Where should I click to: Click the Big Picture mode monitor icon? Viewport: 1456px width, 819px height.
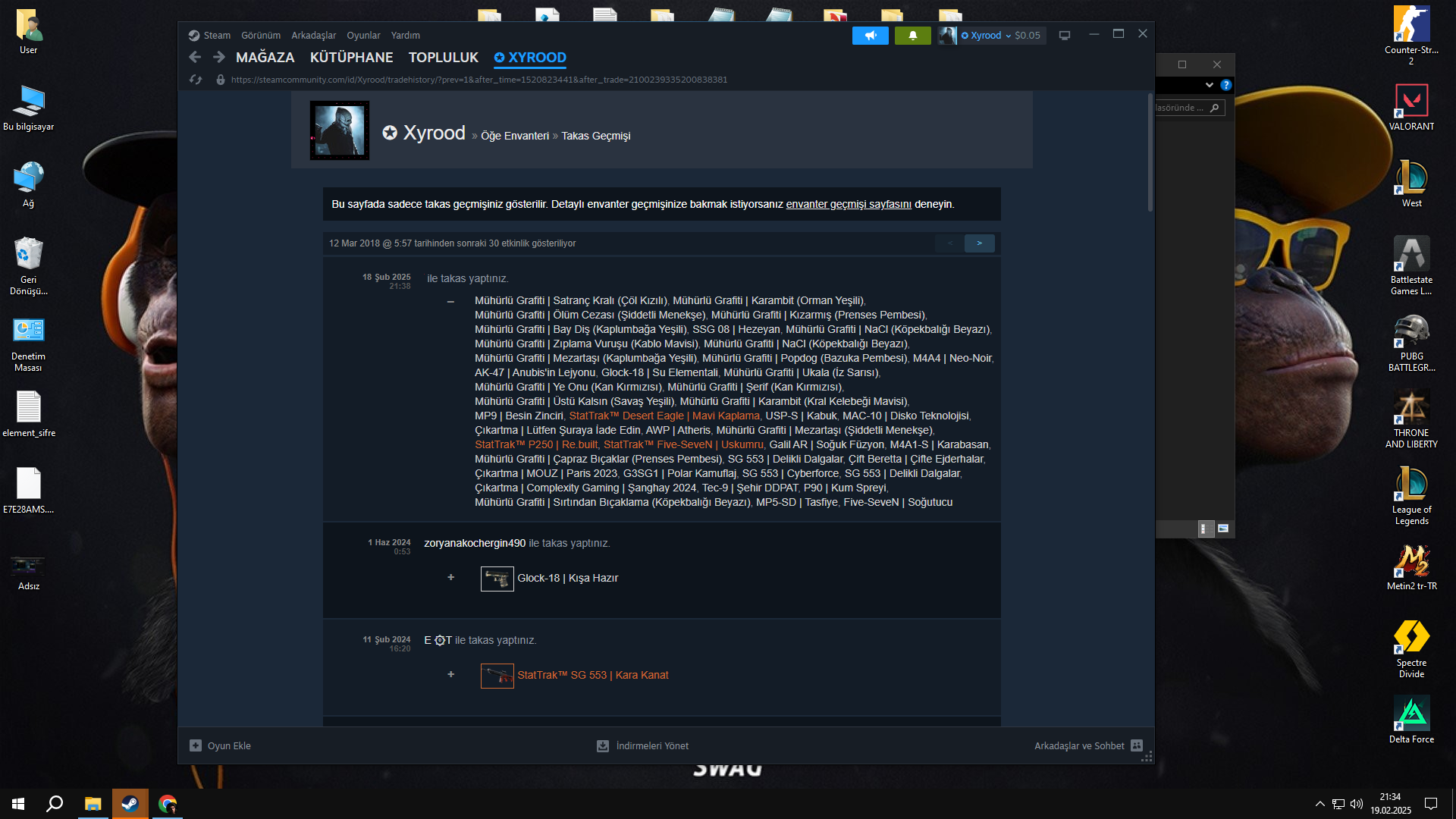point(1065,36)
